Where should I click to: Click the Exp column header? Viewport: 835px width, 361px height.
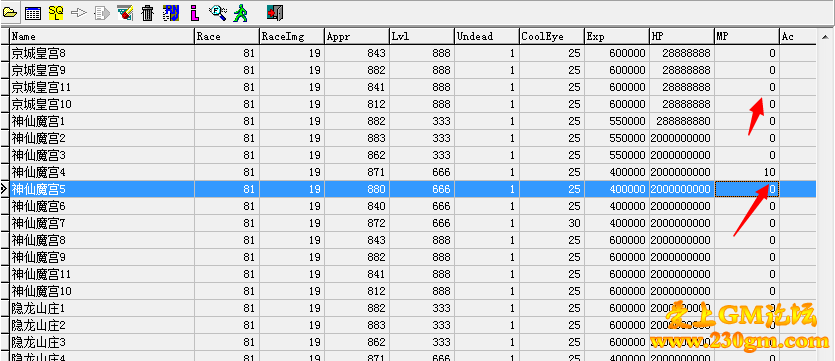617,37
